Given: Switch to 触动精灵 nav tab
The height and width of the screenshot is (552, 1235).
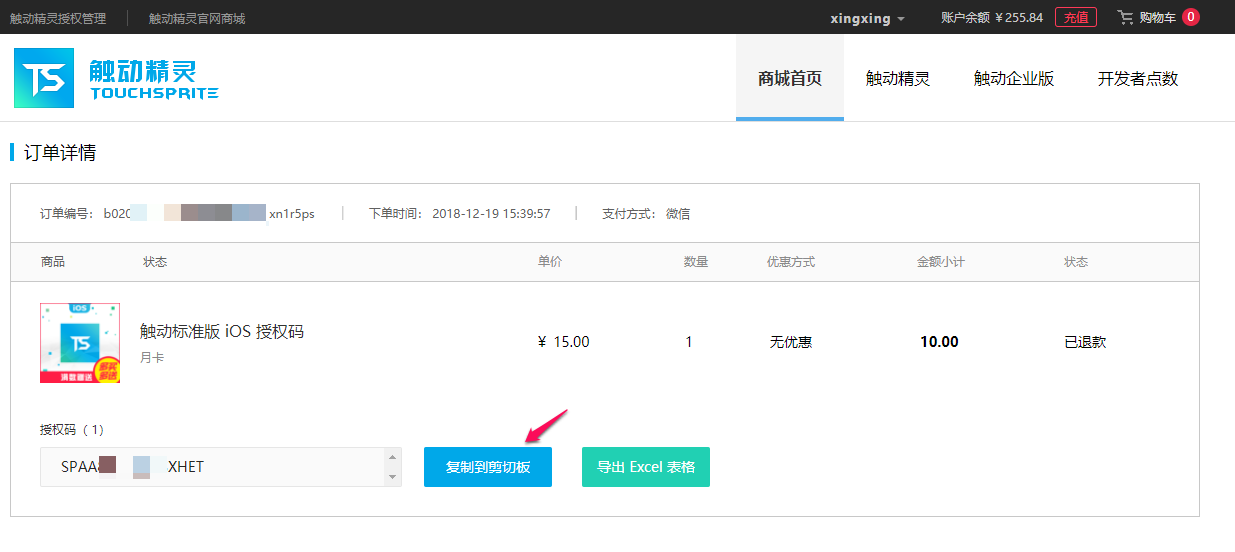Looking at the screenshot, I should tap(898, 78).
